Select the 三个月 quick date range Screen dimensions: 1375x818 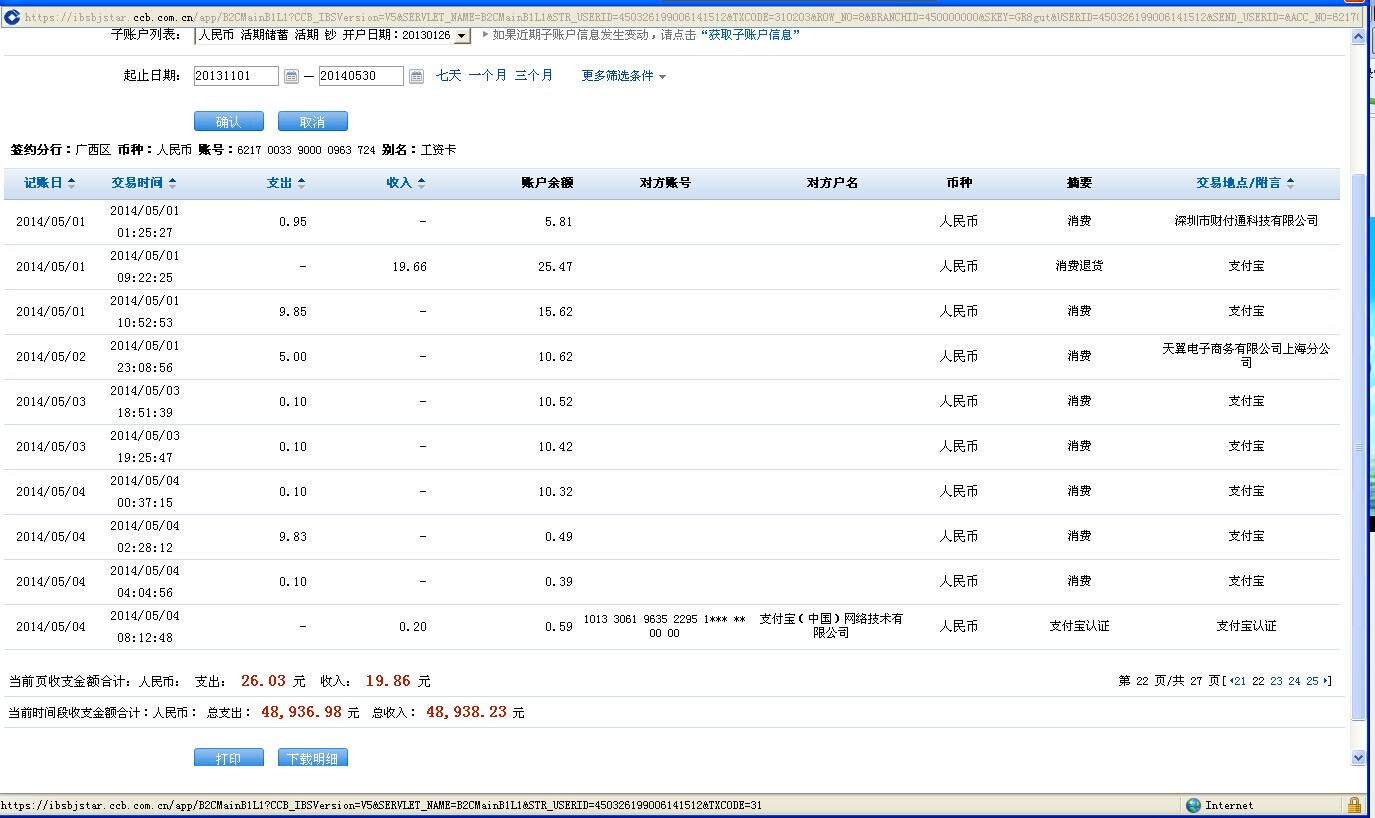pos(533,75)
